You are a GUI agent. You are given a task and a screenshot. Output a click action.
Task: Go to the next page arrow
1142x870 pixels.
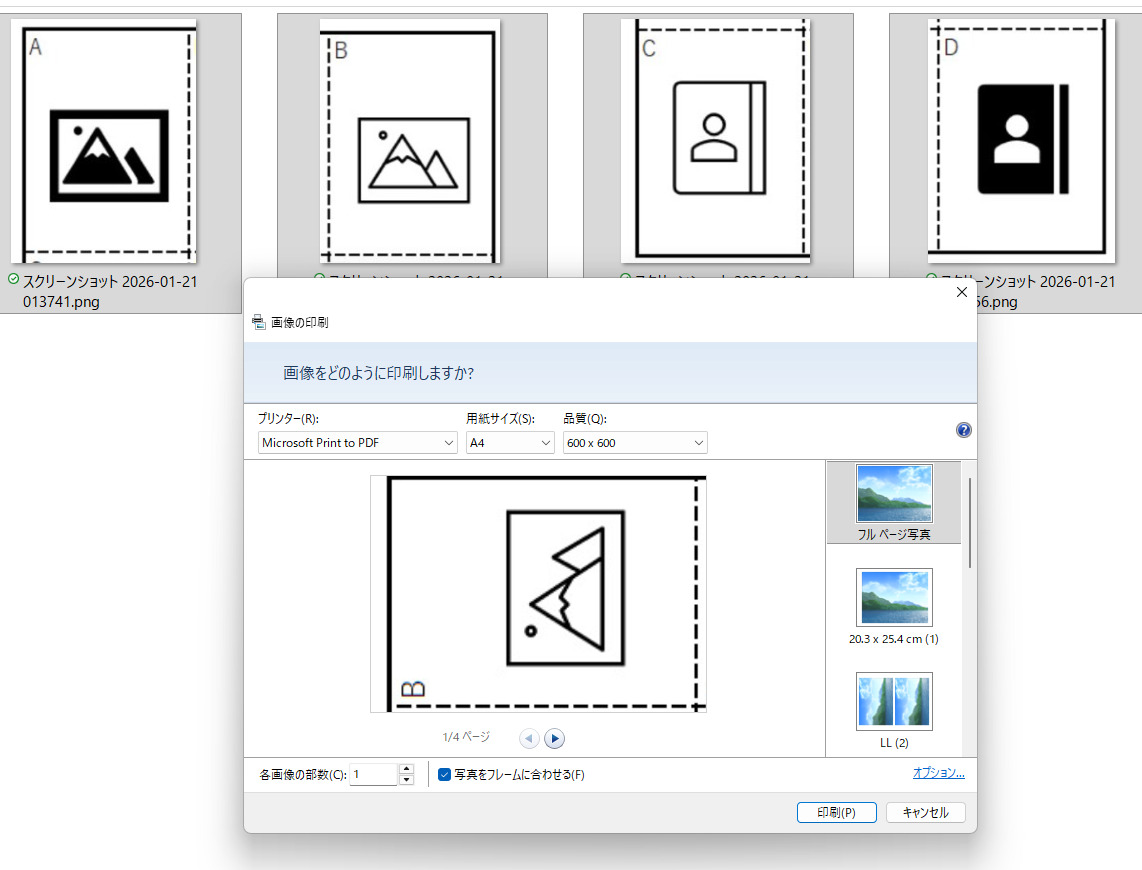click(x=555, y=738)
